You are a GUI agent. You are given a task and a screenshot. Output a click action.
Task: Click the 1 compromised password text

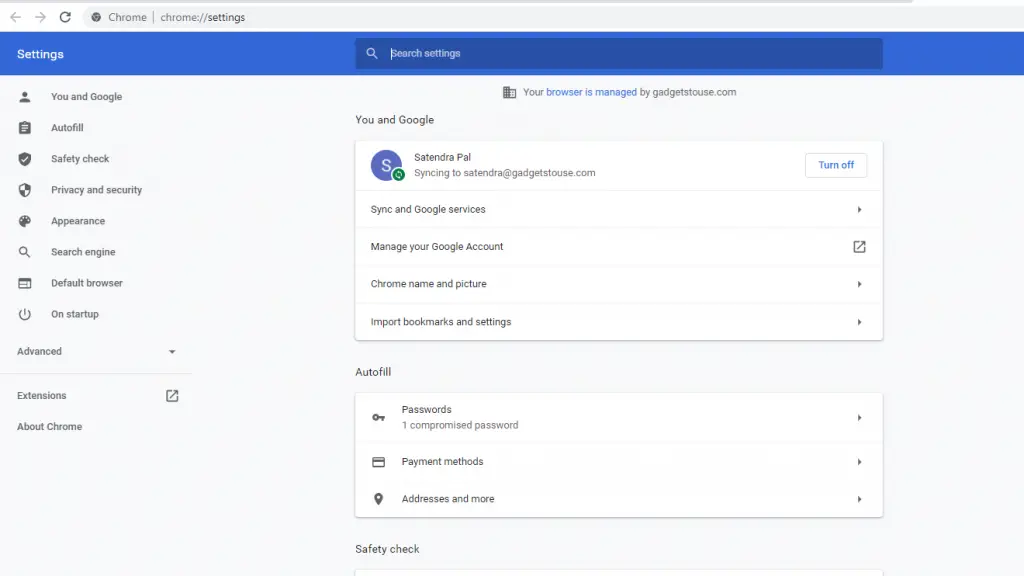460,425
